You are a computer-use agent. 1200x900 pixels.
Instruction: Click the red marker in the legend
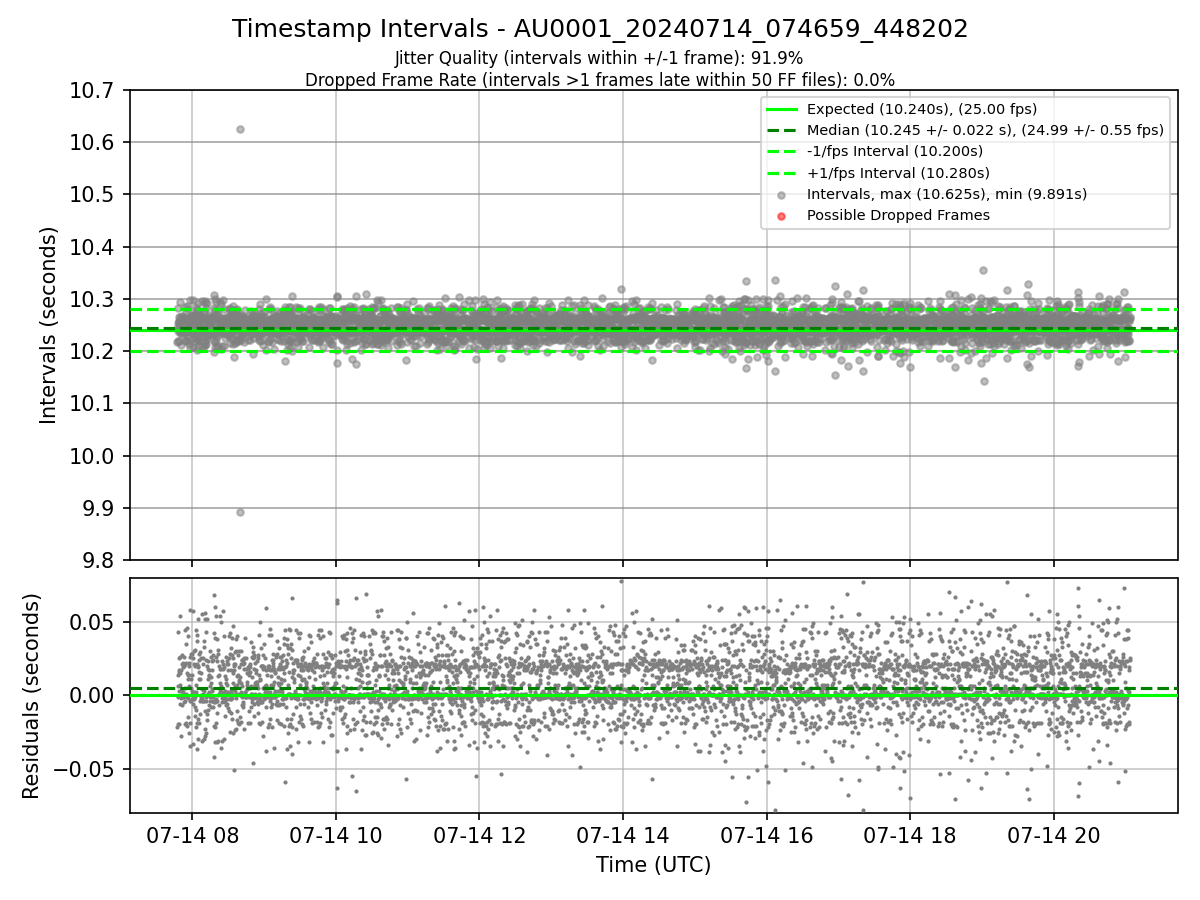coord(782,215)
